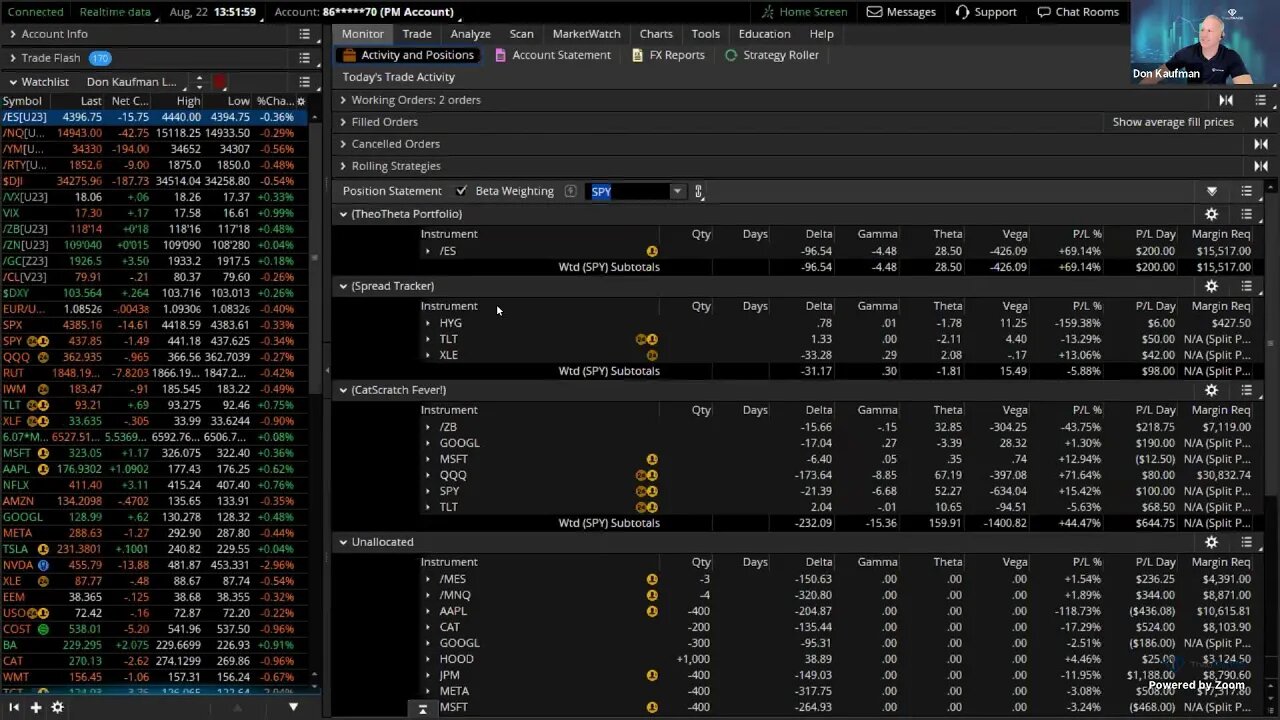Collapse the (Spread Tracker) group
This screenshot has height=720, width=1280.
[x=343, y=286]
